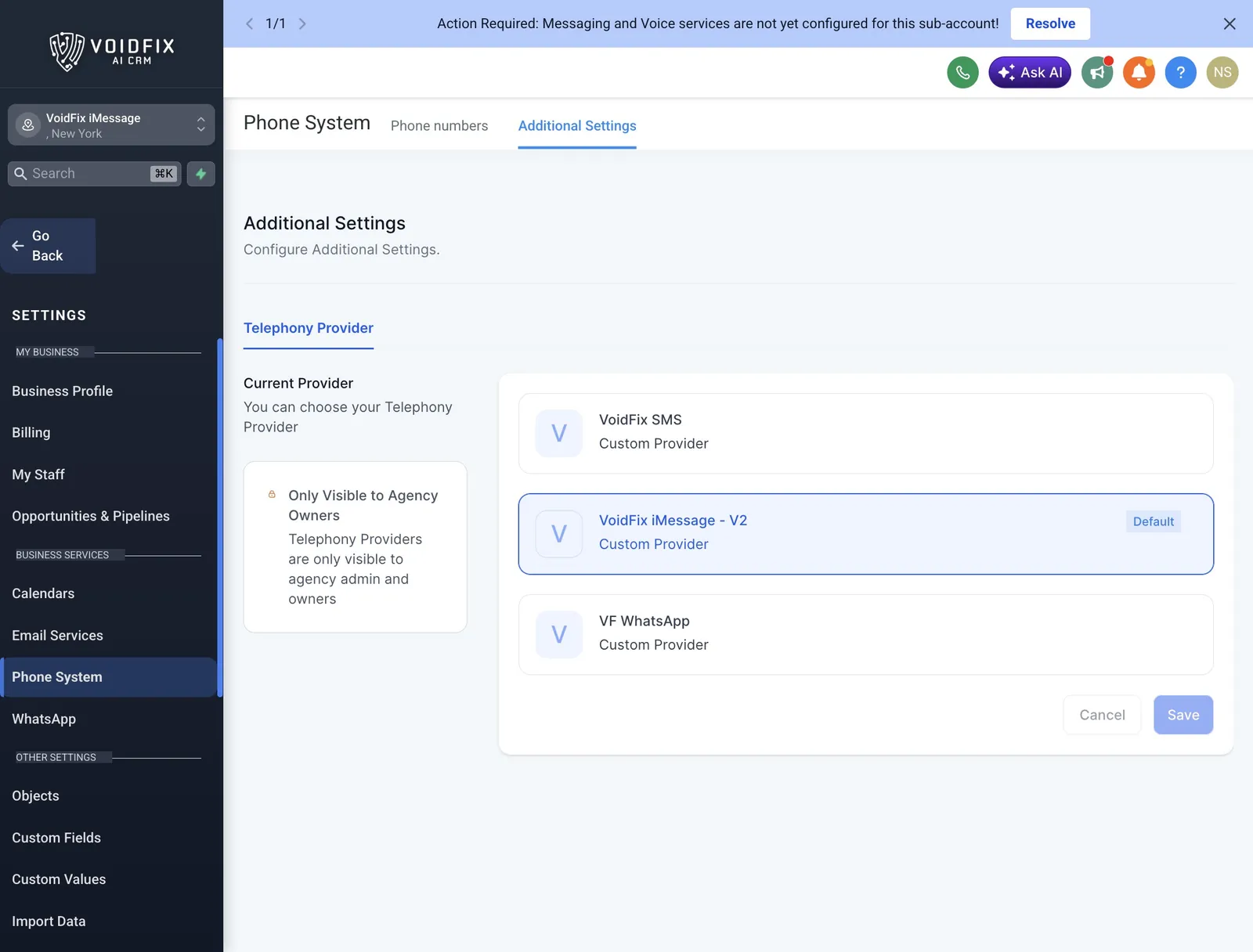Open the megaphone announcements icon
Image resolution: width=1253 pixels, height=952 pixels.
click(1097, 73)
